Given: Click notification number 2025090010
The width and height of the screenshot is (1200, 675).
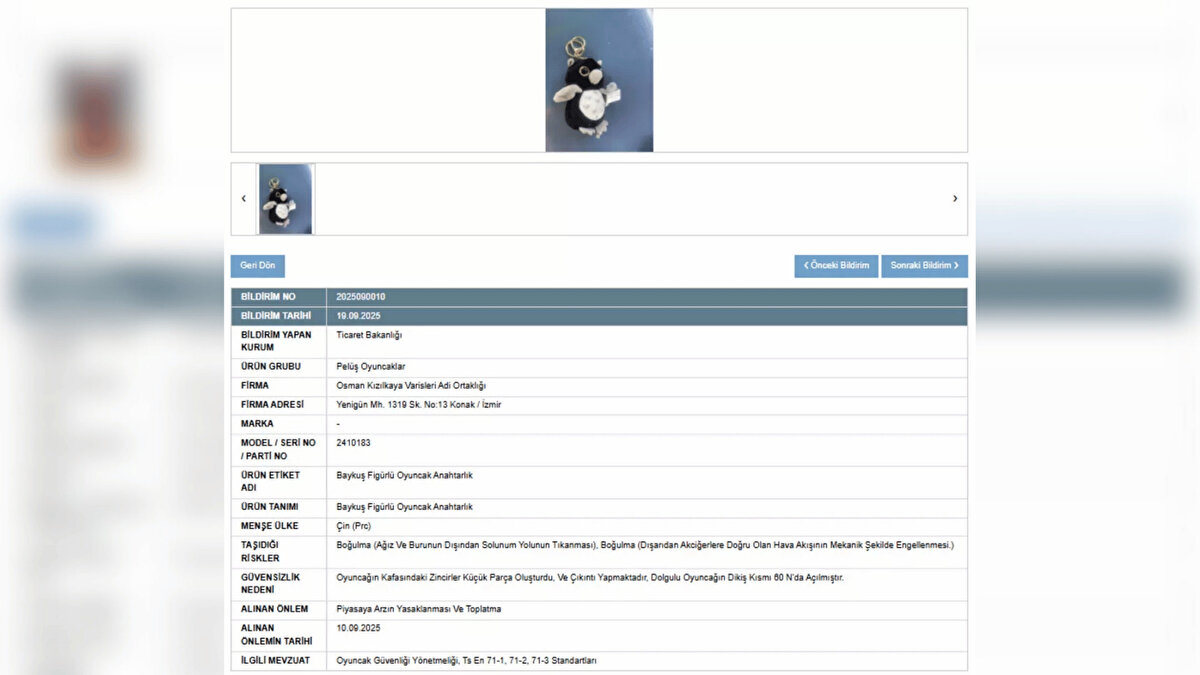Looking at the screenshot, I should 361,297.
